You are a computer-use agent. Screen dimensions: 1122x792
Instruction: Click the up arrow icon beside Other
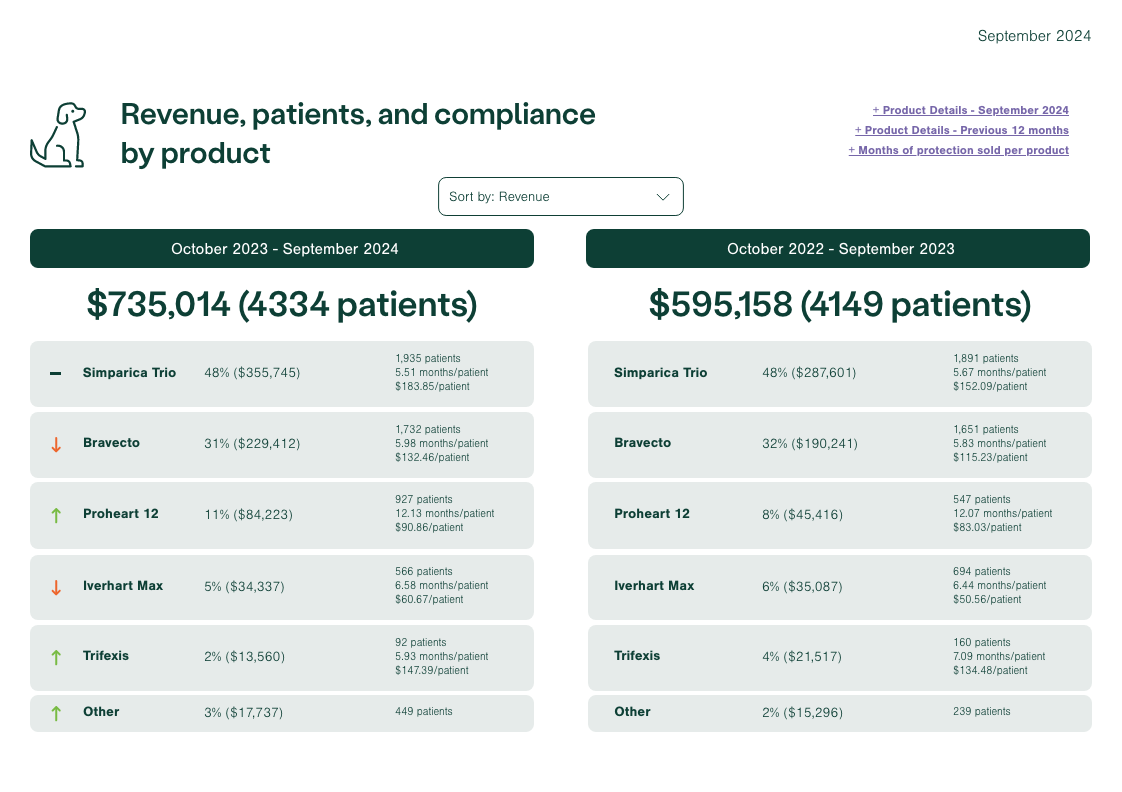[x=56, y=713]
